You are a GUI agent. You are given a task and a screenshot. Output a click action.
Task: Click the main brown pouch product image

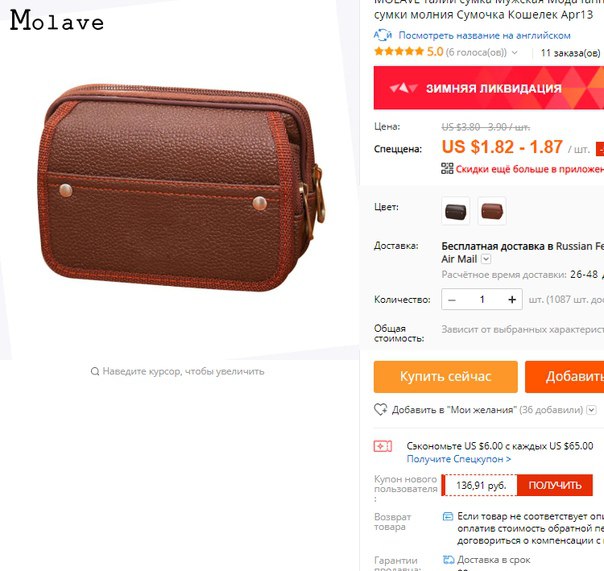tap(181, 188)
